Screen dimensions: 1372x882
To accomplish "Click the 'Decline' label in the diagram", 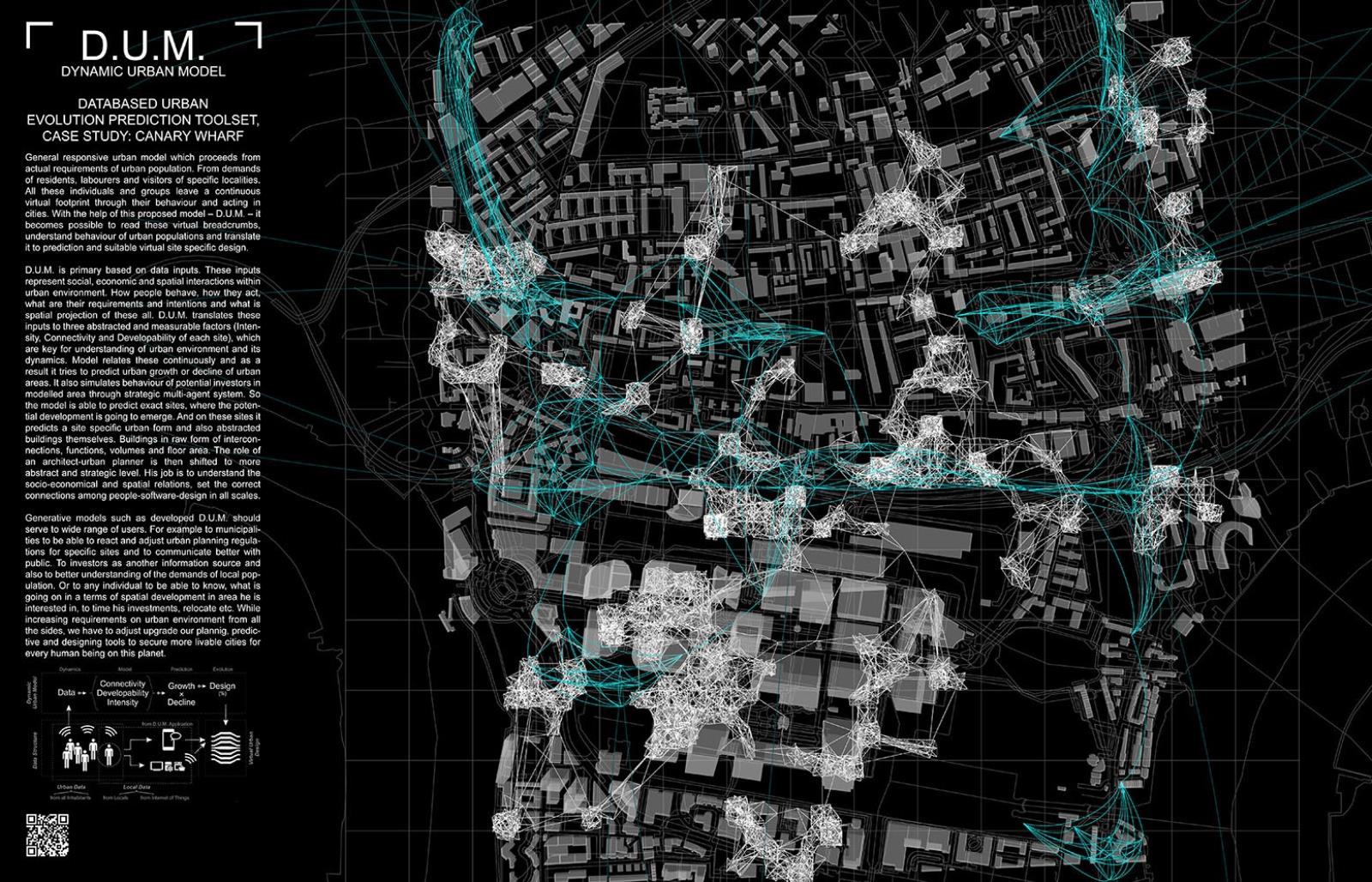I will click(181, 703).
